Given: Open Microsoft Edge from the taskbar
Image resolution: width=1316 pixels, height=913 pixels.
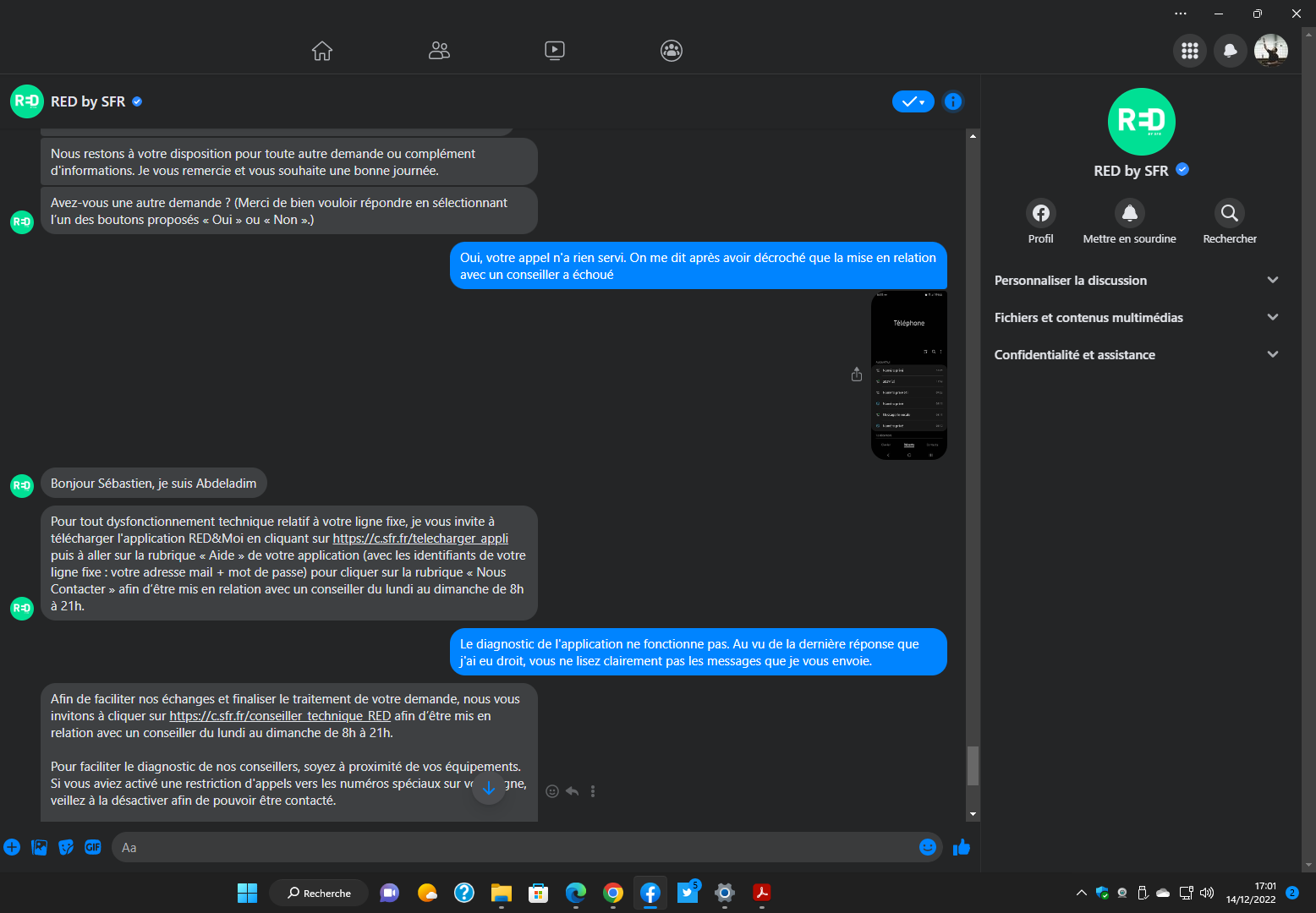Looking at the screenshot, I should point(576,893).
